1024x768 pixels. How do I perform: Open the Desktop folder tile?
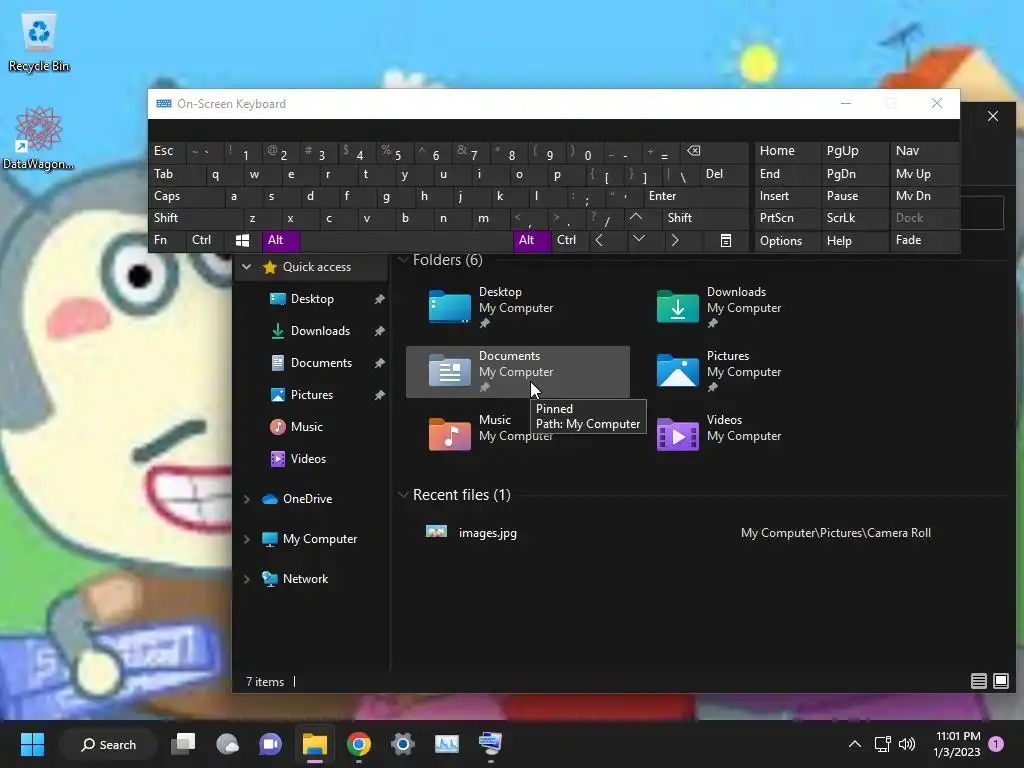pyautogui.click(x=517, y=307)
